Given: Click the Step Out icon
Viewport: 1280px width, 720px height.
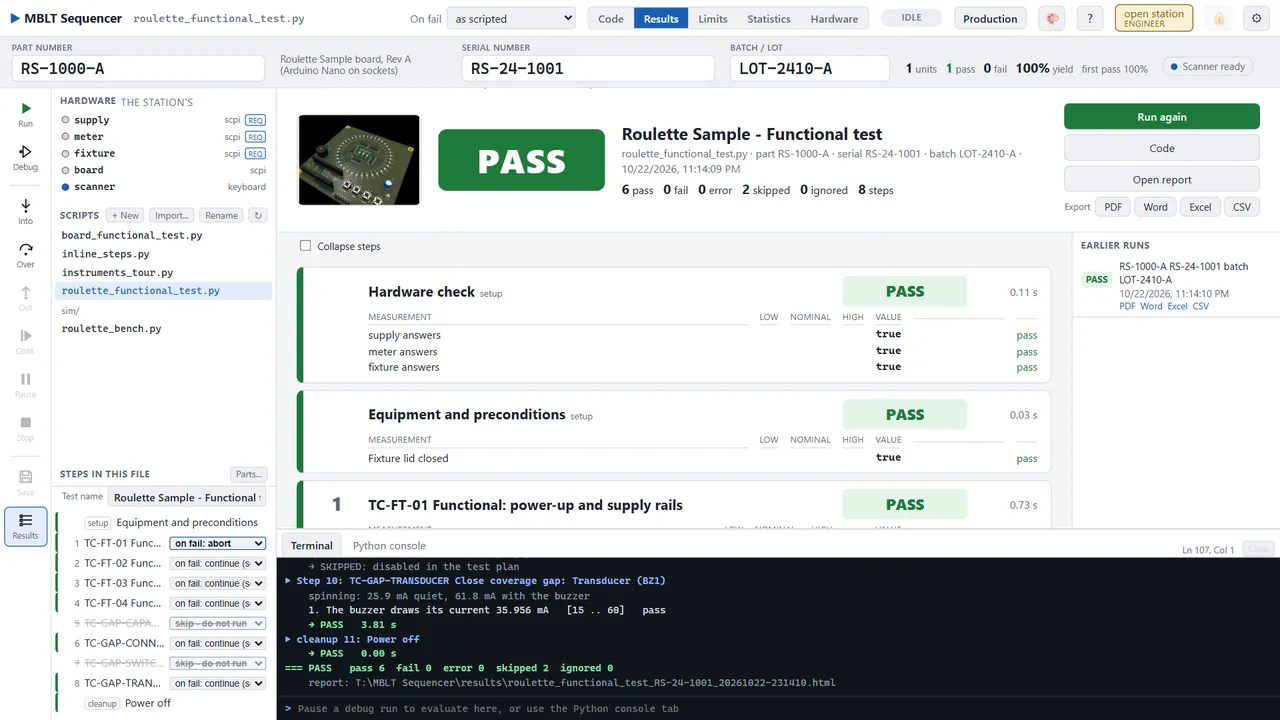Looking at the screenshot, I should pos(25,298).
